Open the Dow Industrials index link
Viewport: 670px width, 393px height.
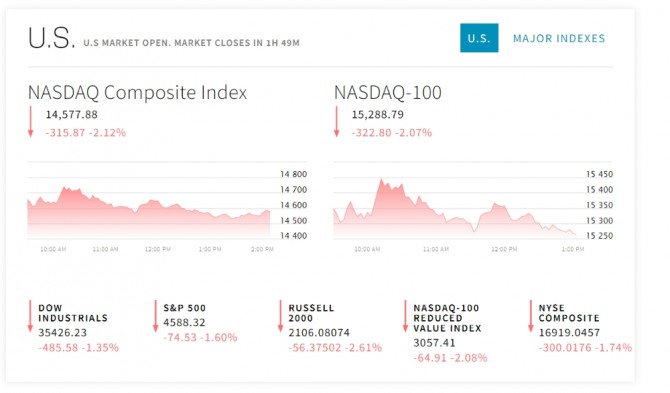[x=73, y=313]
